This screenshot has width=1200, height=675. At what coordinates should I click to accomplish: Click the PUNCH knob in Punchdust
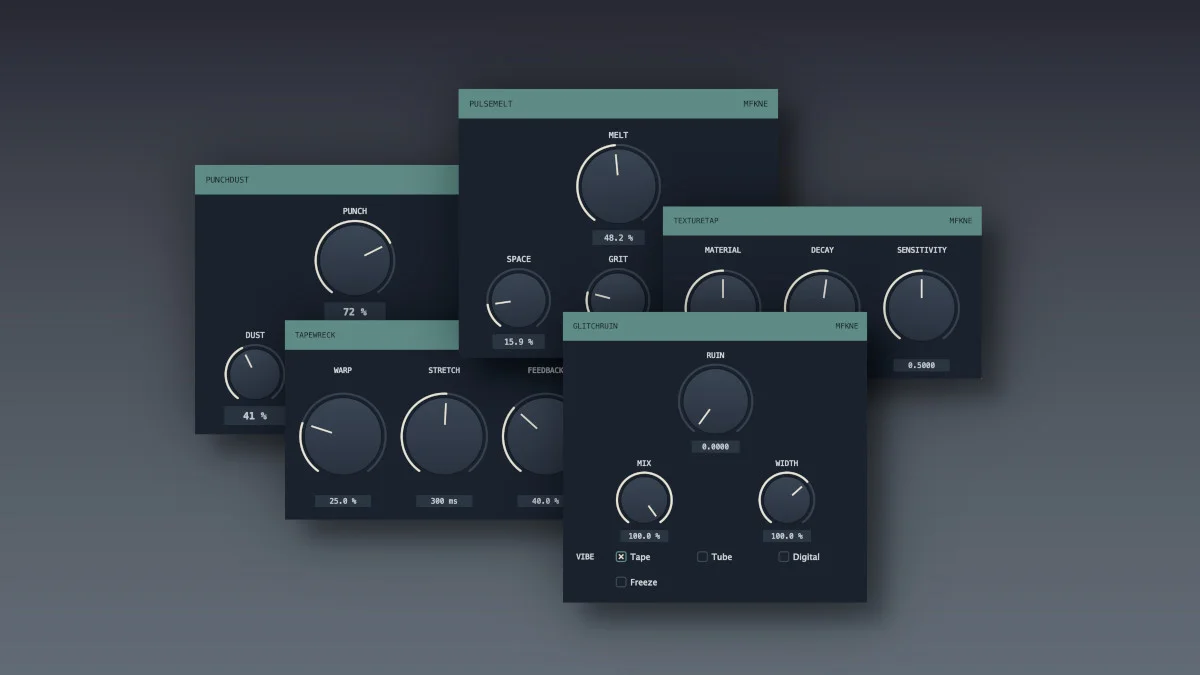tap(354, 259)
